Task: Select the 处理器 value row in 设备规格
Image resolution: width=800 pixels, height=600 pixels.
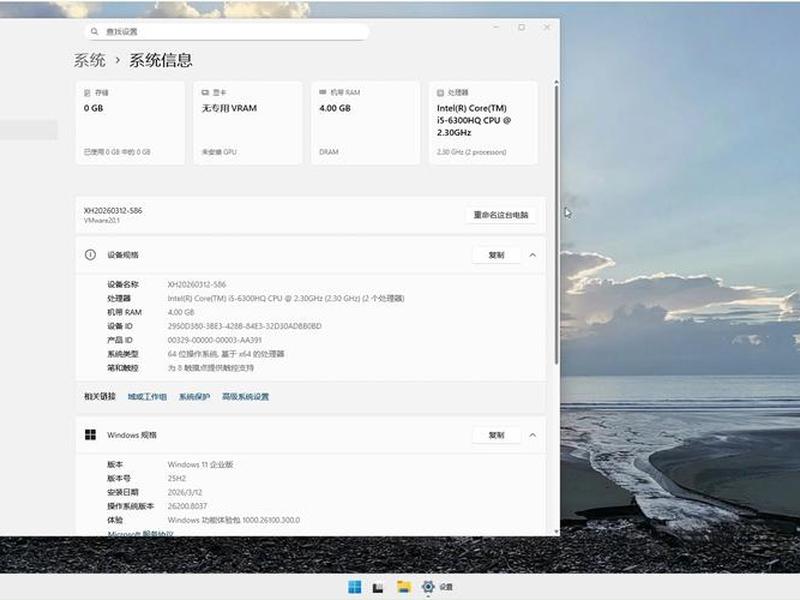Action: [x=286, y=298]
